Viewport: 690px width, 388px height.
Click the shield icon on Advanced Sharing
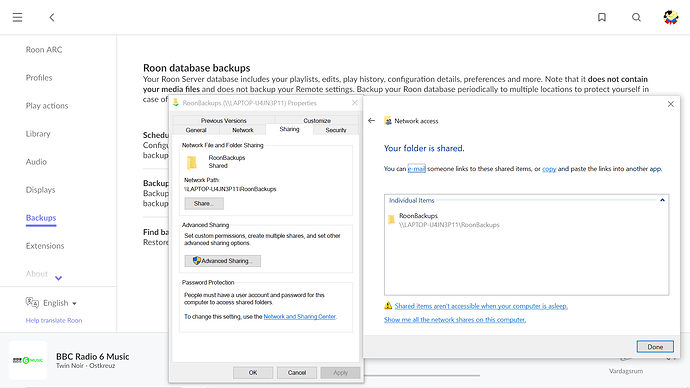197,261
